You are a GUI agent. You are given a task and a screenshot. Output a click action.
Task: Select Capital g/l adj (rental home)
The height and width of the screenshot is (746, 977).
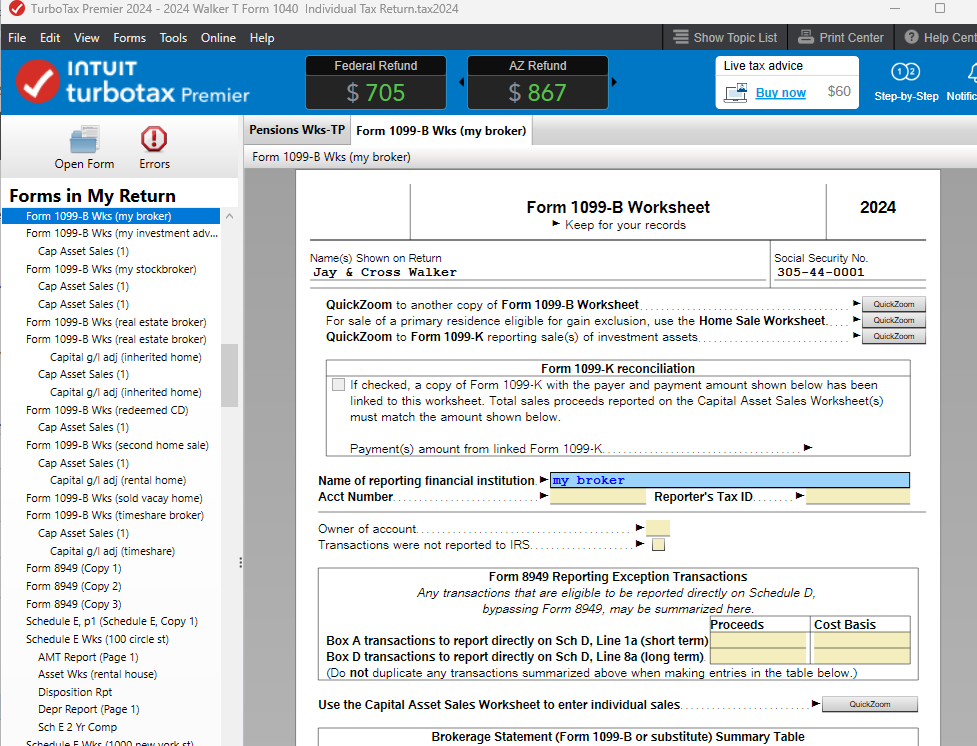pos(118,481)
